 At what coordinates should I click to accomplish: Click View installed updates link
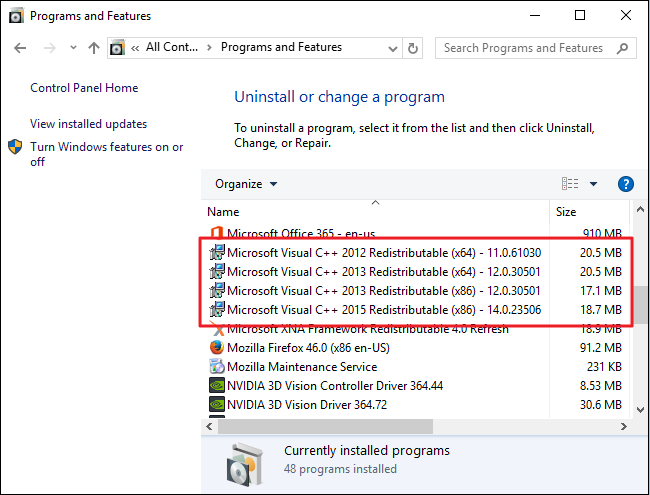[x=88, y=124]
